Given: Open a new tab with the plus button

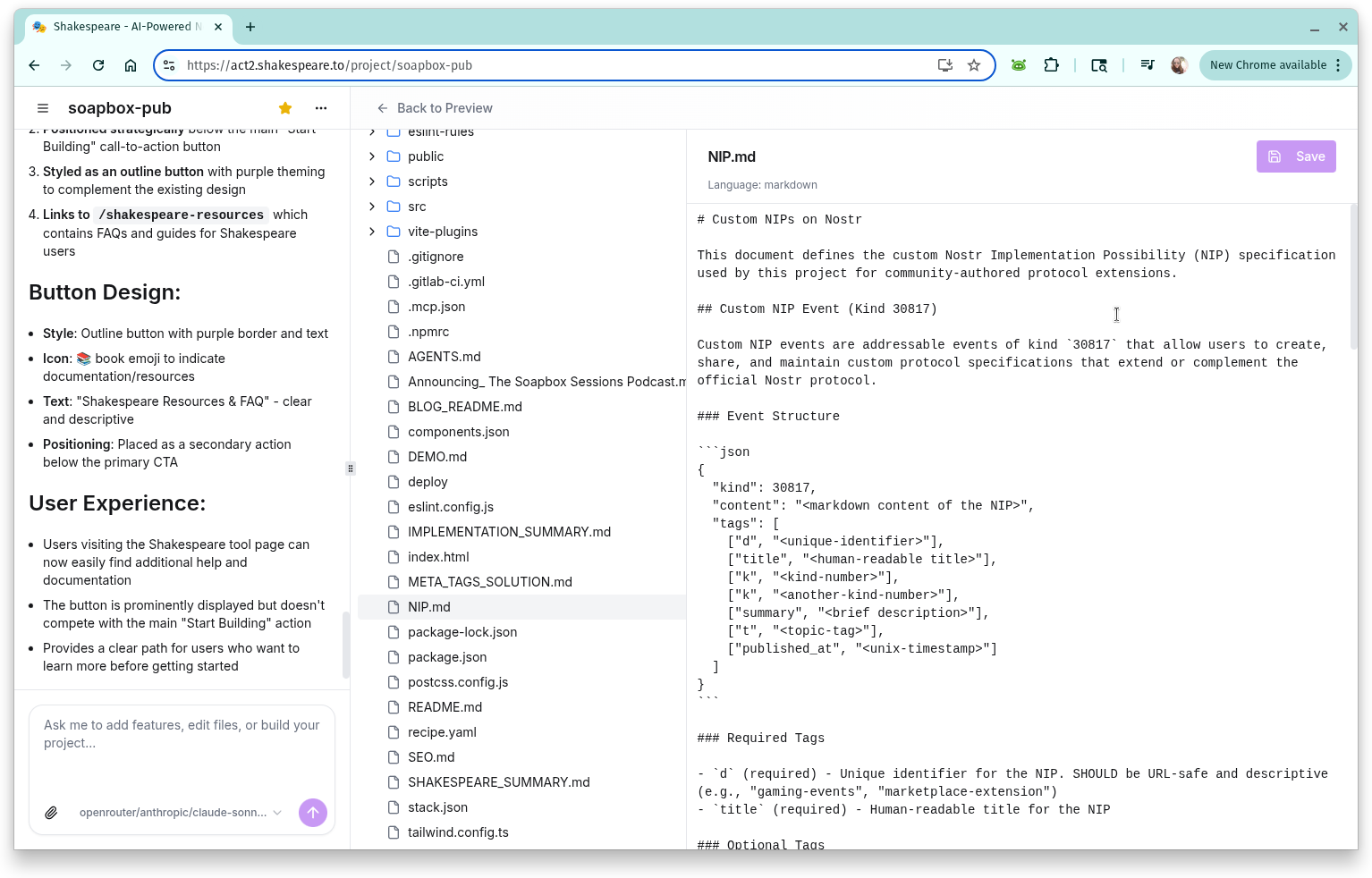Looking at the screenshot, I should coord(250,27).
